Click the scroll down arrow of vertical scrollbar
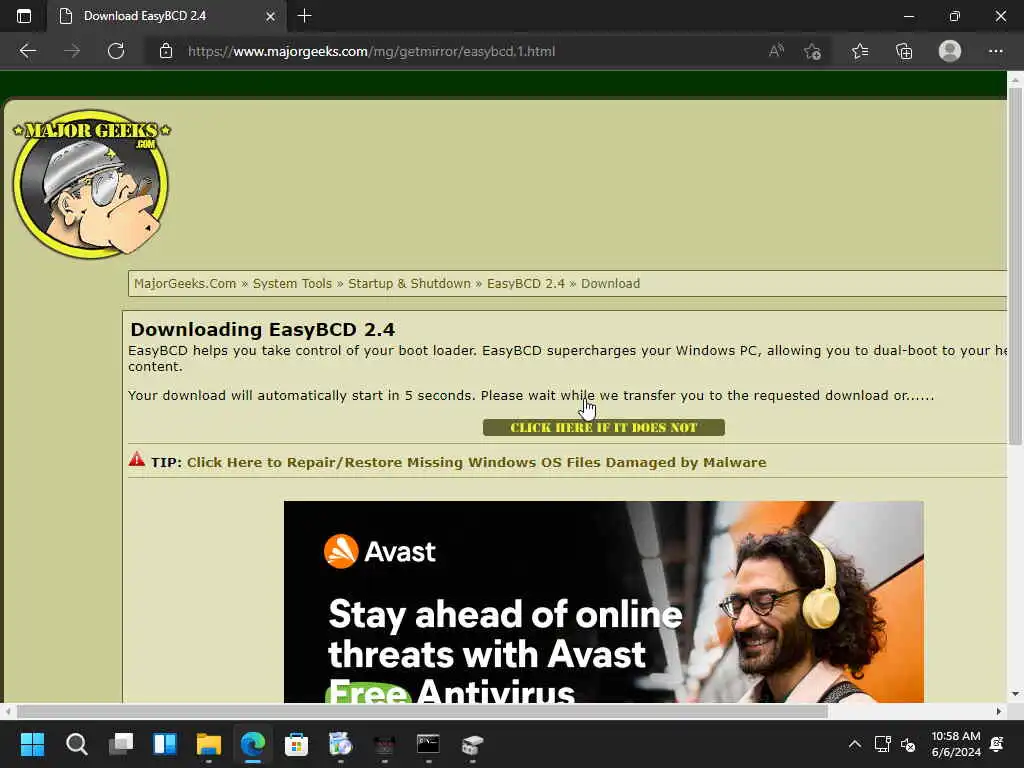Viewport: 1024px width, 768px height. [x=1015, y=694]
